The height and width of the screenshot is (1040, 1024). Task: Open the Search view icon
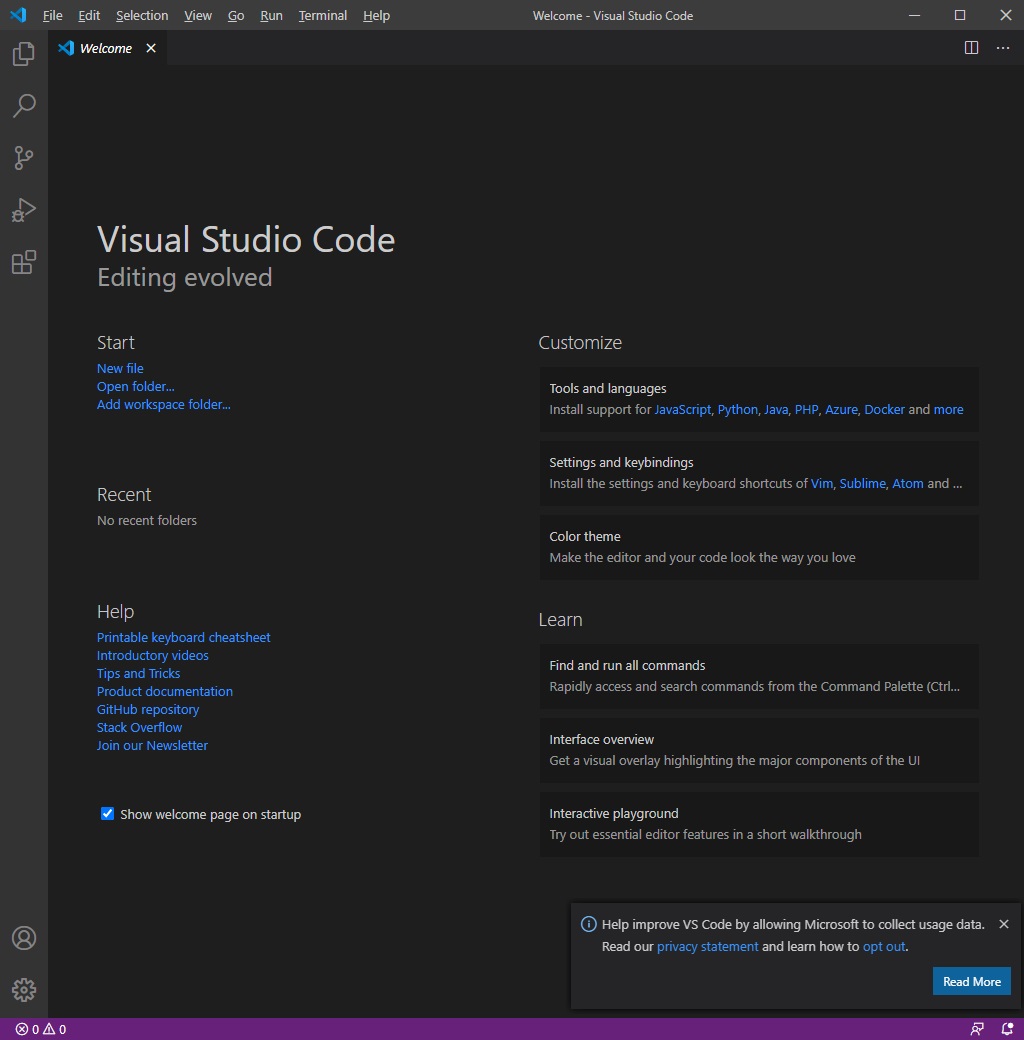[x=24, y=105]
